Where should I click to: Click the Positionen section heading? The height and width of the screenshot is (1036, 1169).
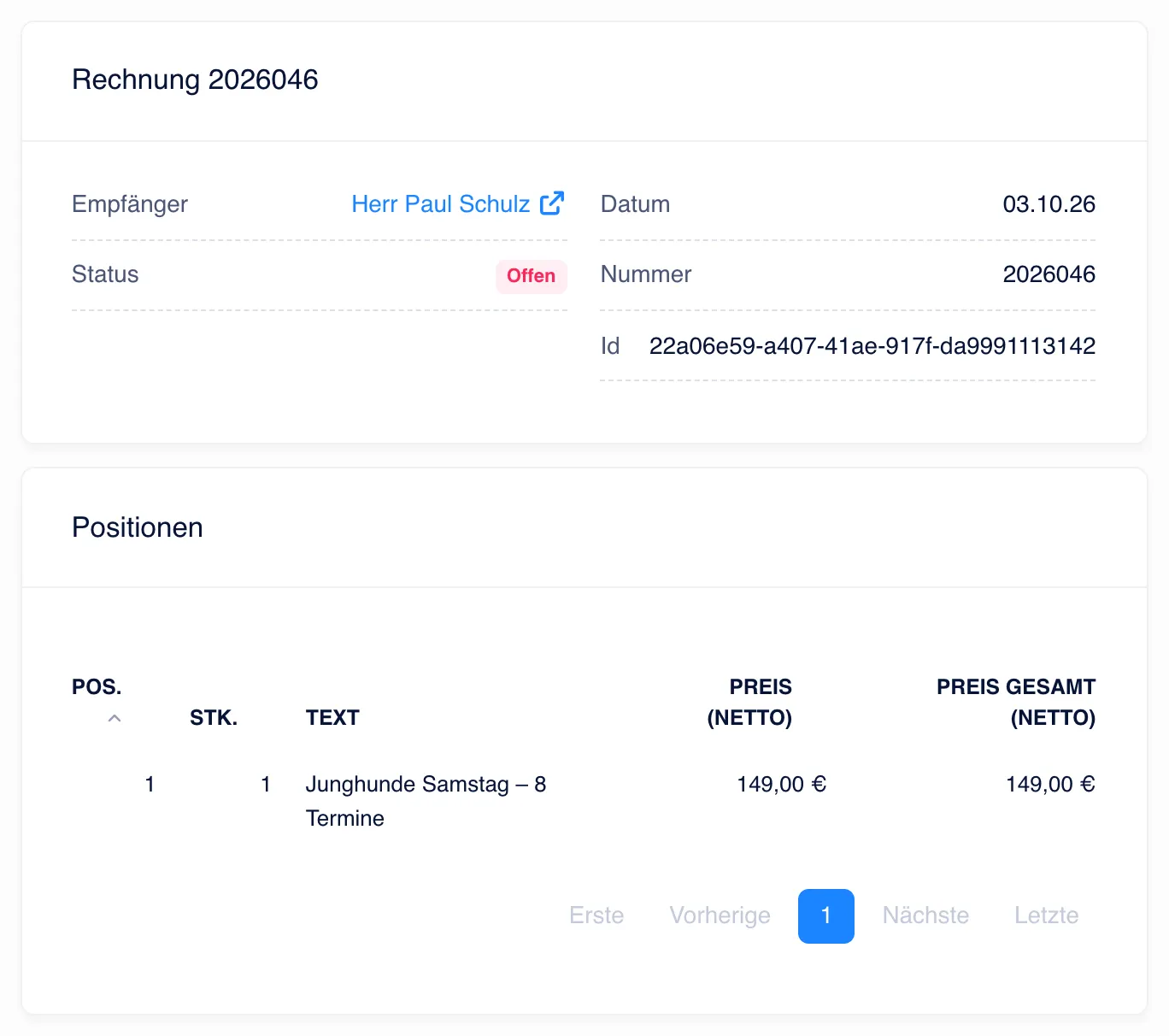pos(138,527)
